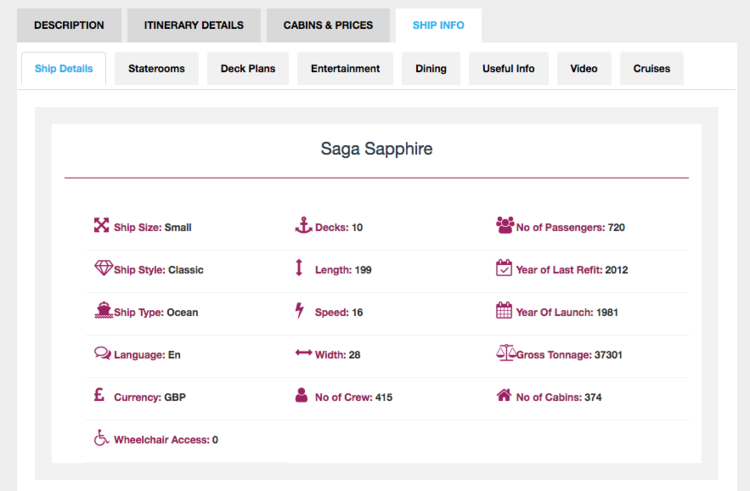Click the 'Year Of Launch: 1981' text

click(567, 313)
